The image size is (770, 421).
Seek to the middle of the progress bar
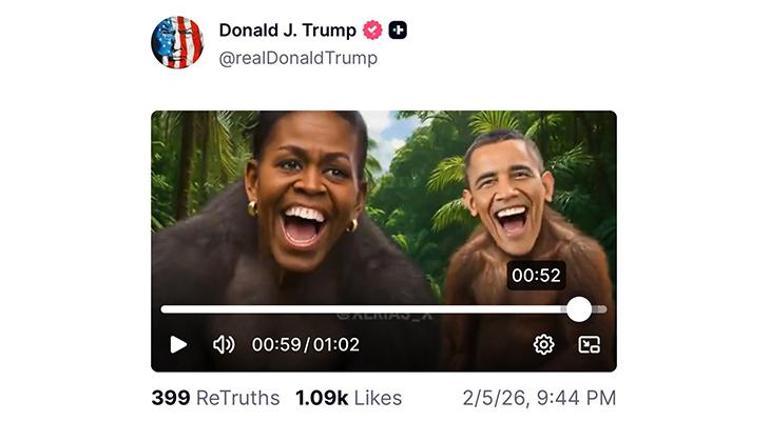[384, 309]
